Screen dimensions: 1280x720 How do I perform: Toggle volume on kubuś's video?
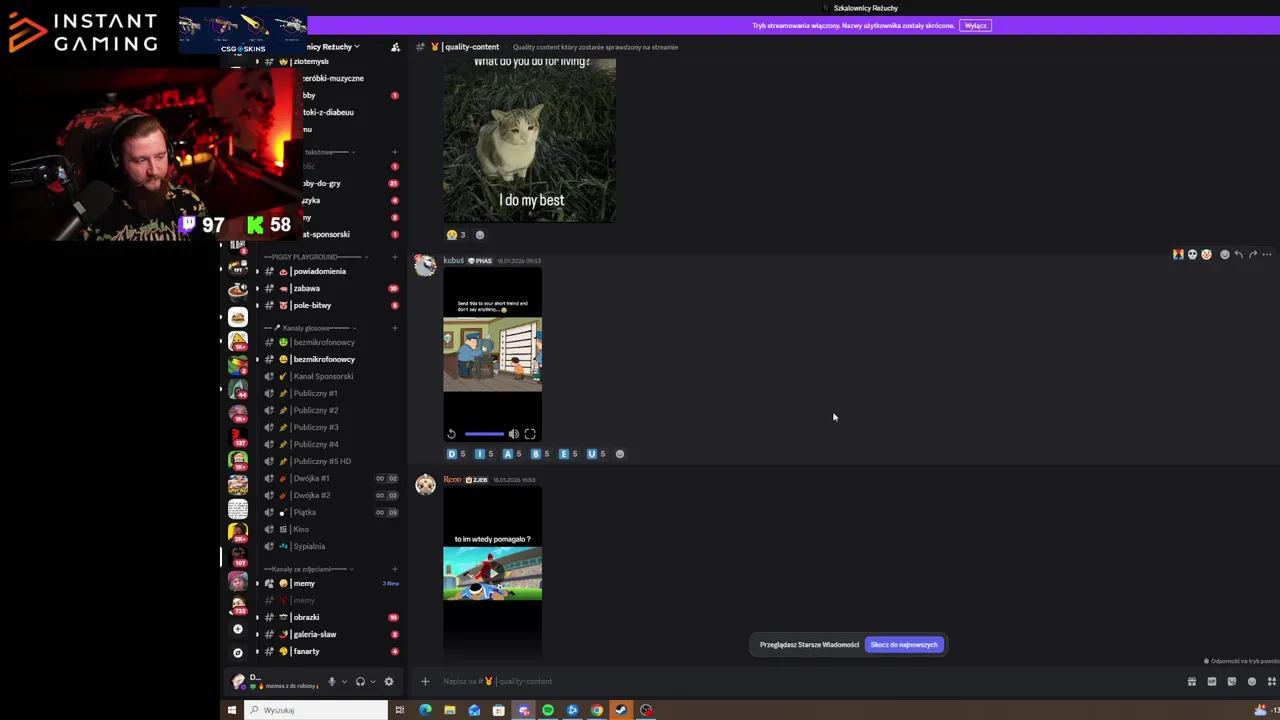click(x=514, y=434)
